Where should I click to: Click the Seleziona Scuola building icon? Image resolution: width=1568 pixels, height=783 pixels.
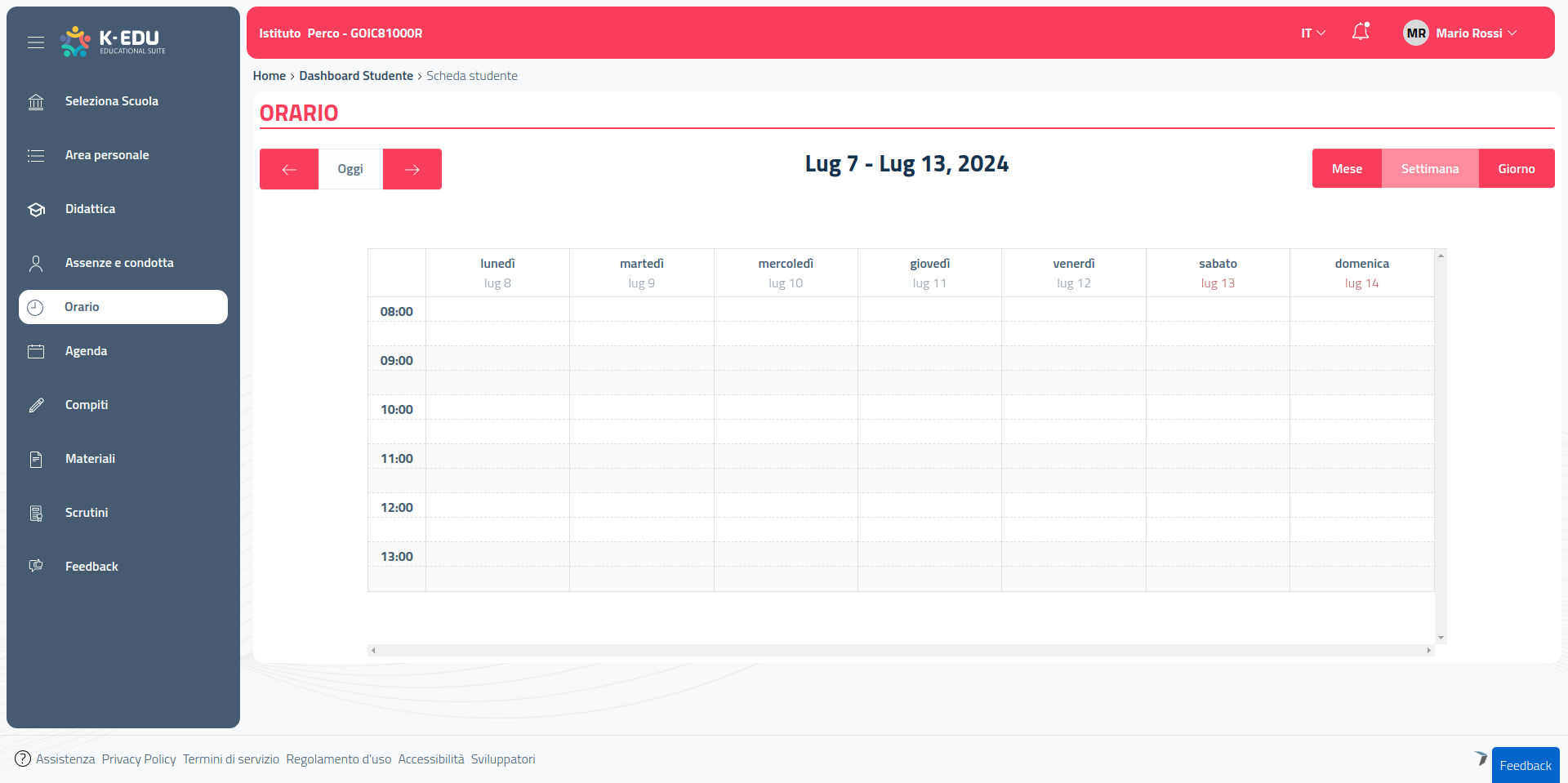(36, 102)
